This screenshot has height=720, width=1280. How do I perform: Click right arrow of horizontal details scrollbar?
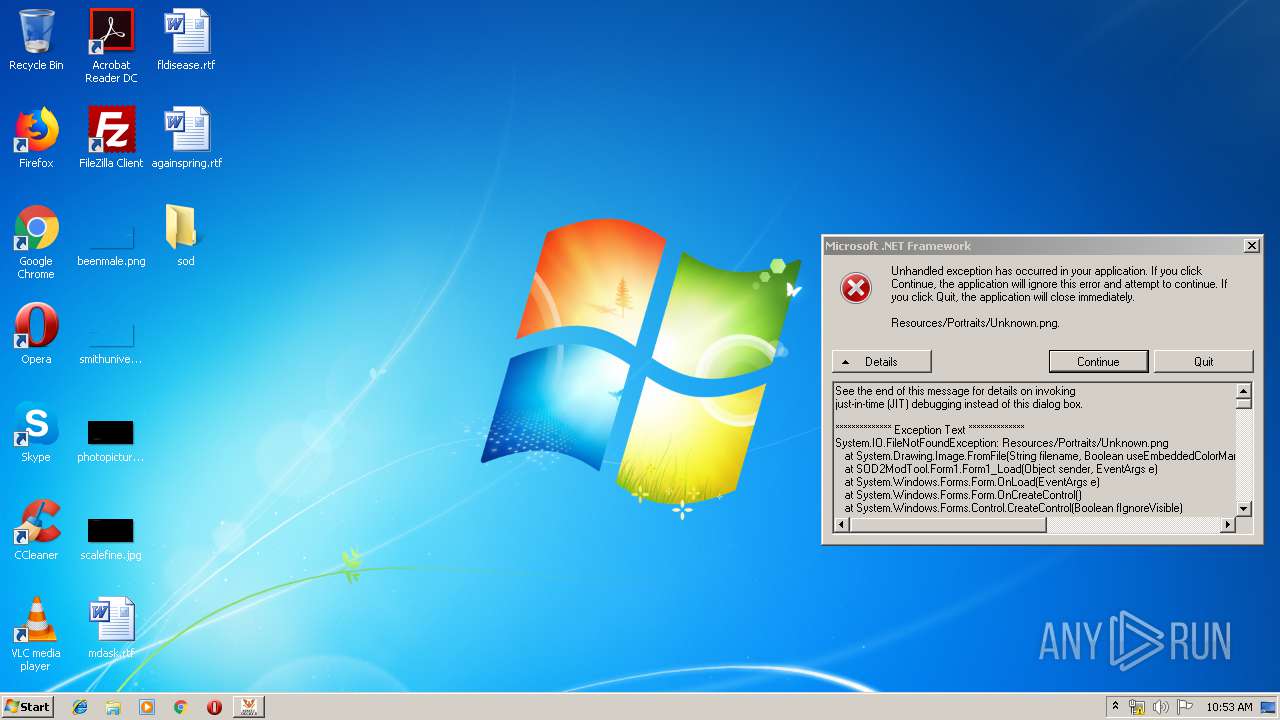1228,524
